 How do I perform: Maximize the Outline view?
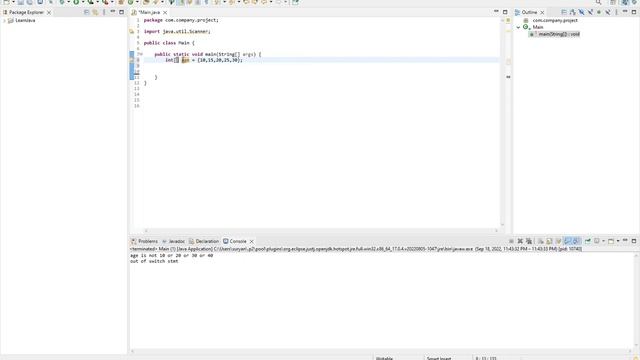[634, 12]
